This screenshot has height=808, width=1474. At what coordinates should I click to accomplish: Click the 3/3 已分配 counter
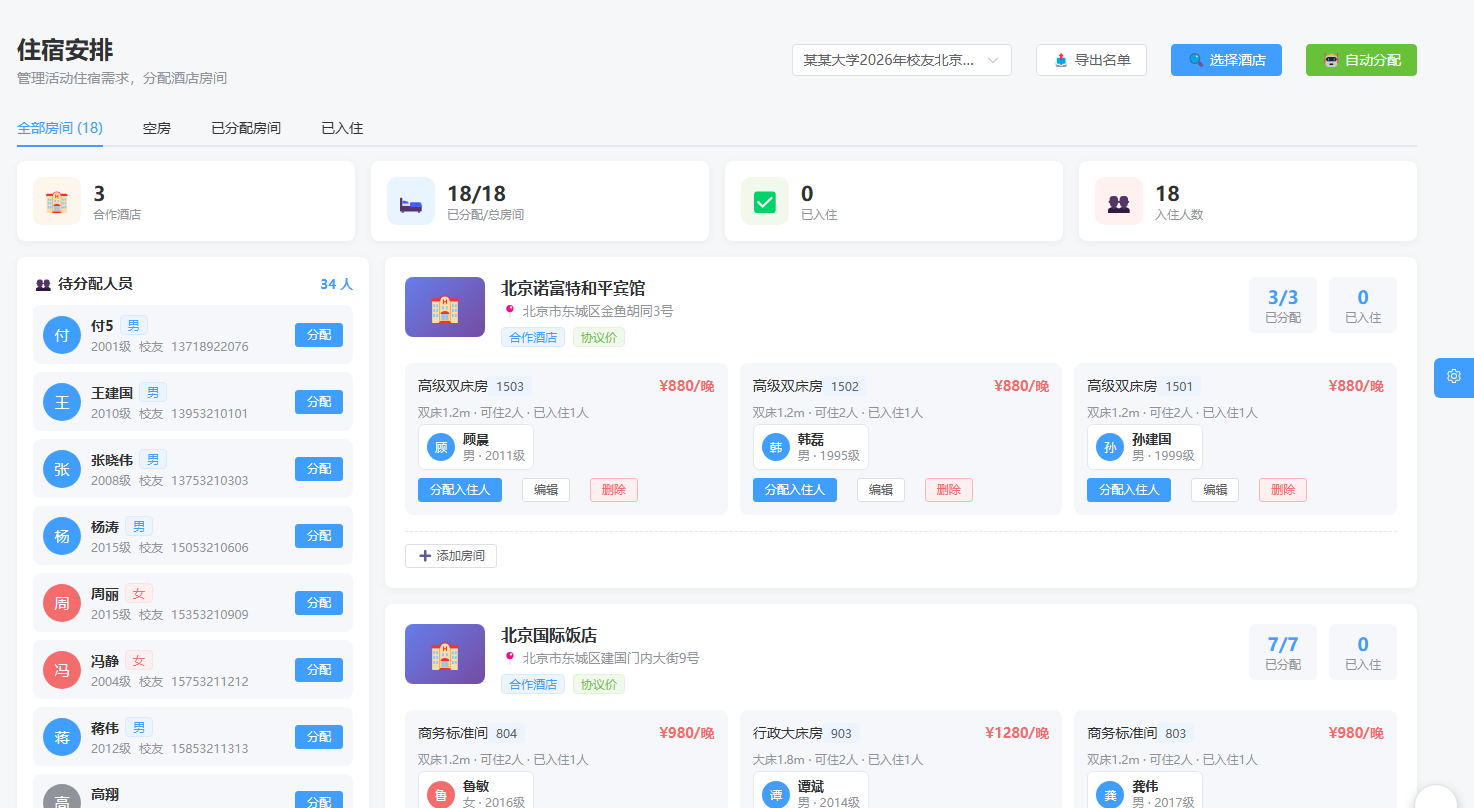coord(1283,305)
